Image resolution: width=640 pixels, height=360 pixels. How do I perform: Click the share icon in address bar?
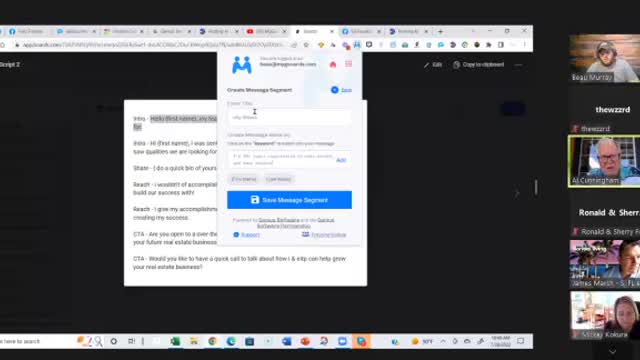[294, 44]
